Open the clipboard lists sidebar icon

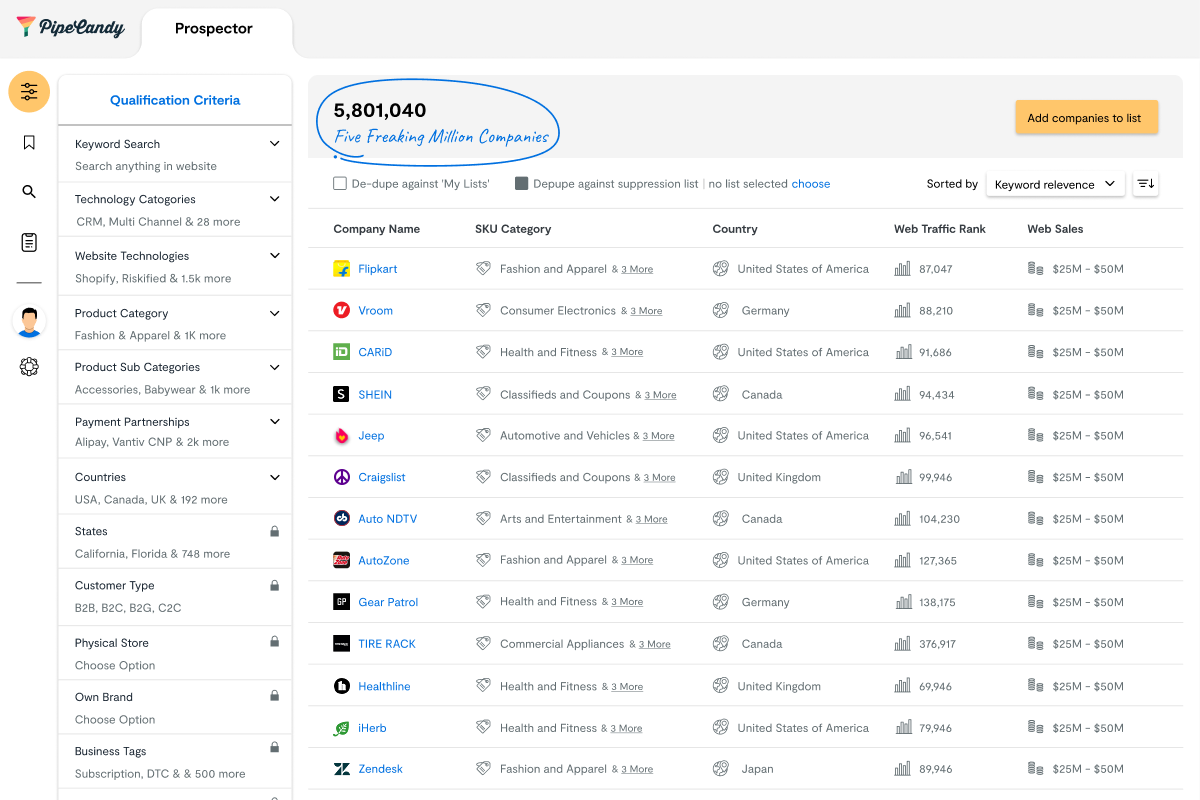(29, 242)
